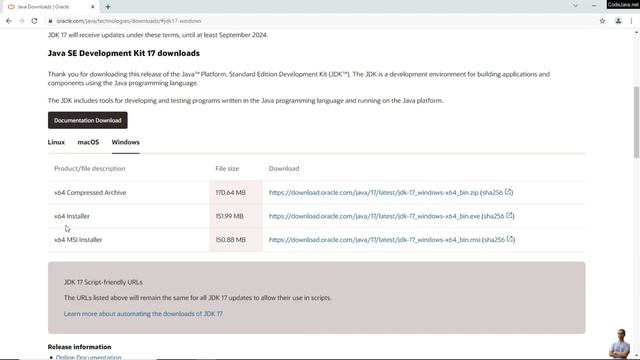Open the tab search dropdown arrow
This screenshot has height=360, width=640.
(576, 6)
